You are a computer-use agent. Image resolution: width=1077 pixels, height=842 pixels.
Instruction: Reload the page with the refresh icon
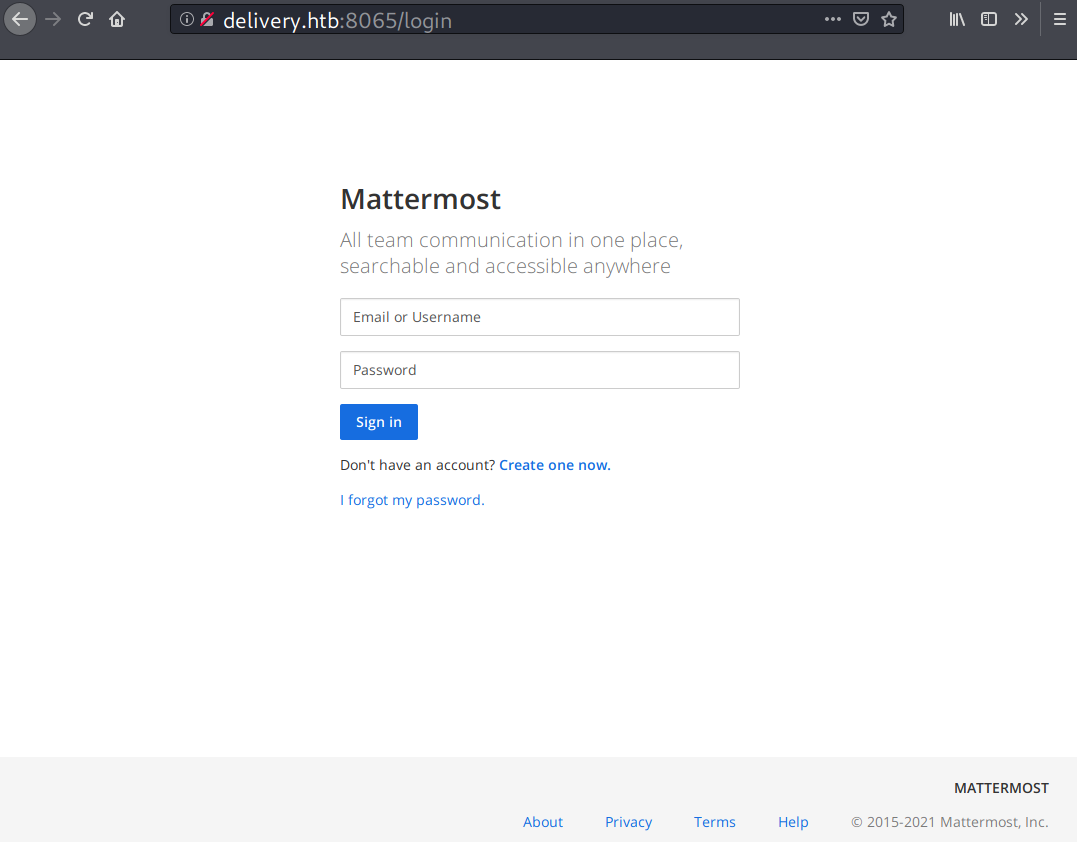click(x=85, y=19)
